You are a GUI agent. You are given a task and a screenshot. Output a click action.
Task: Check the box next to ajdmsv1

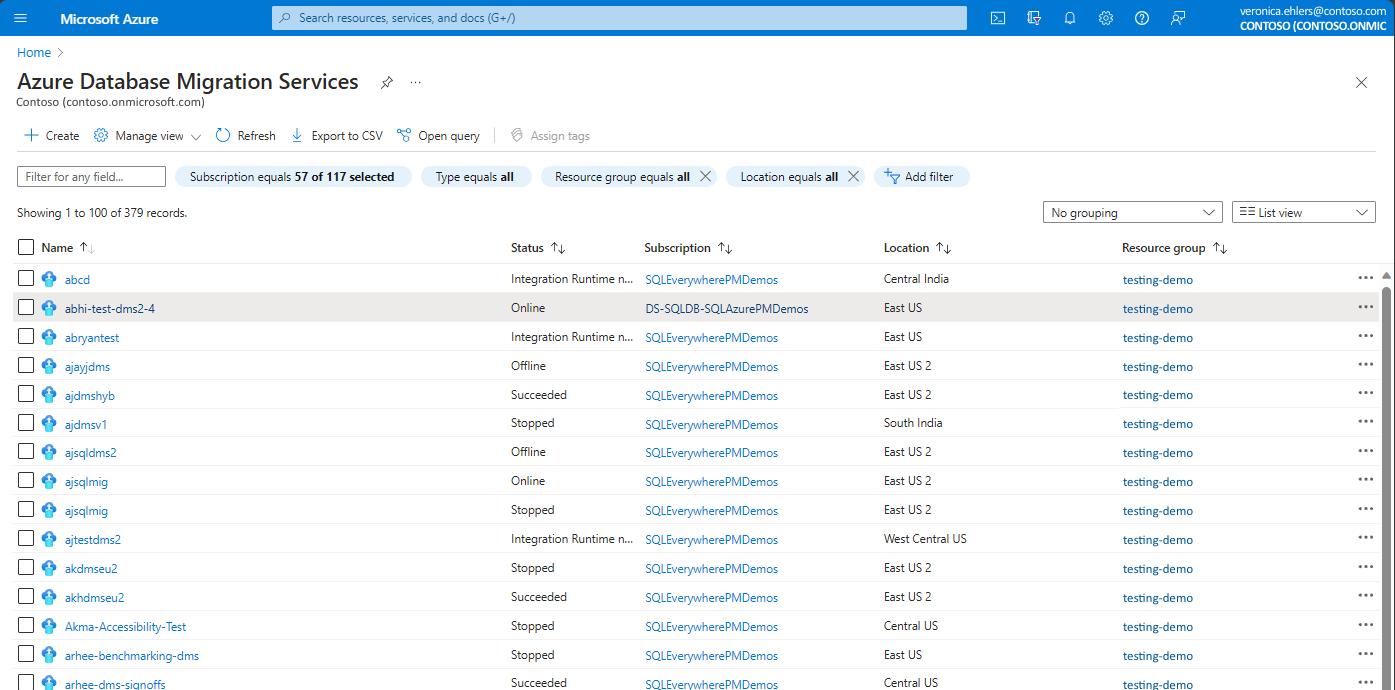point(26,424)
